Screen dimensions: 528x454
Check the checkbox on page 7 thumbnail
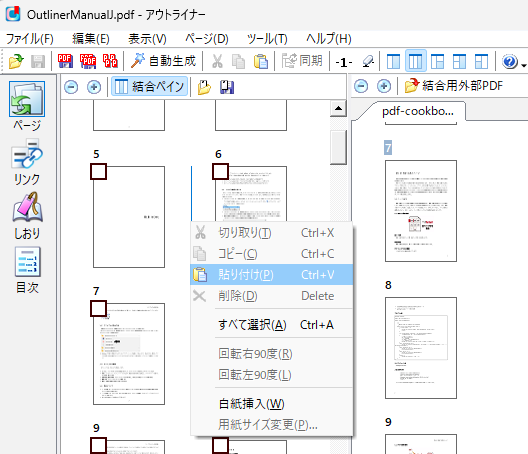98,309
